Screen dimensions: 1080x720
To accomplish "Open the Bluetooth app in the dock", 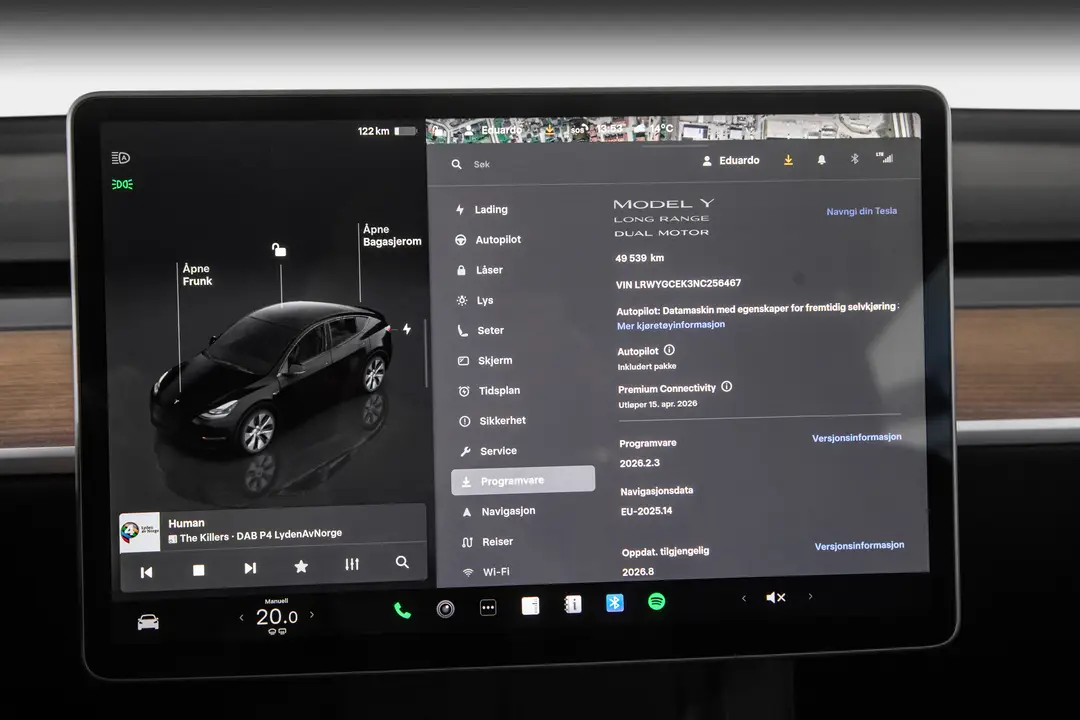I will 615,603.
